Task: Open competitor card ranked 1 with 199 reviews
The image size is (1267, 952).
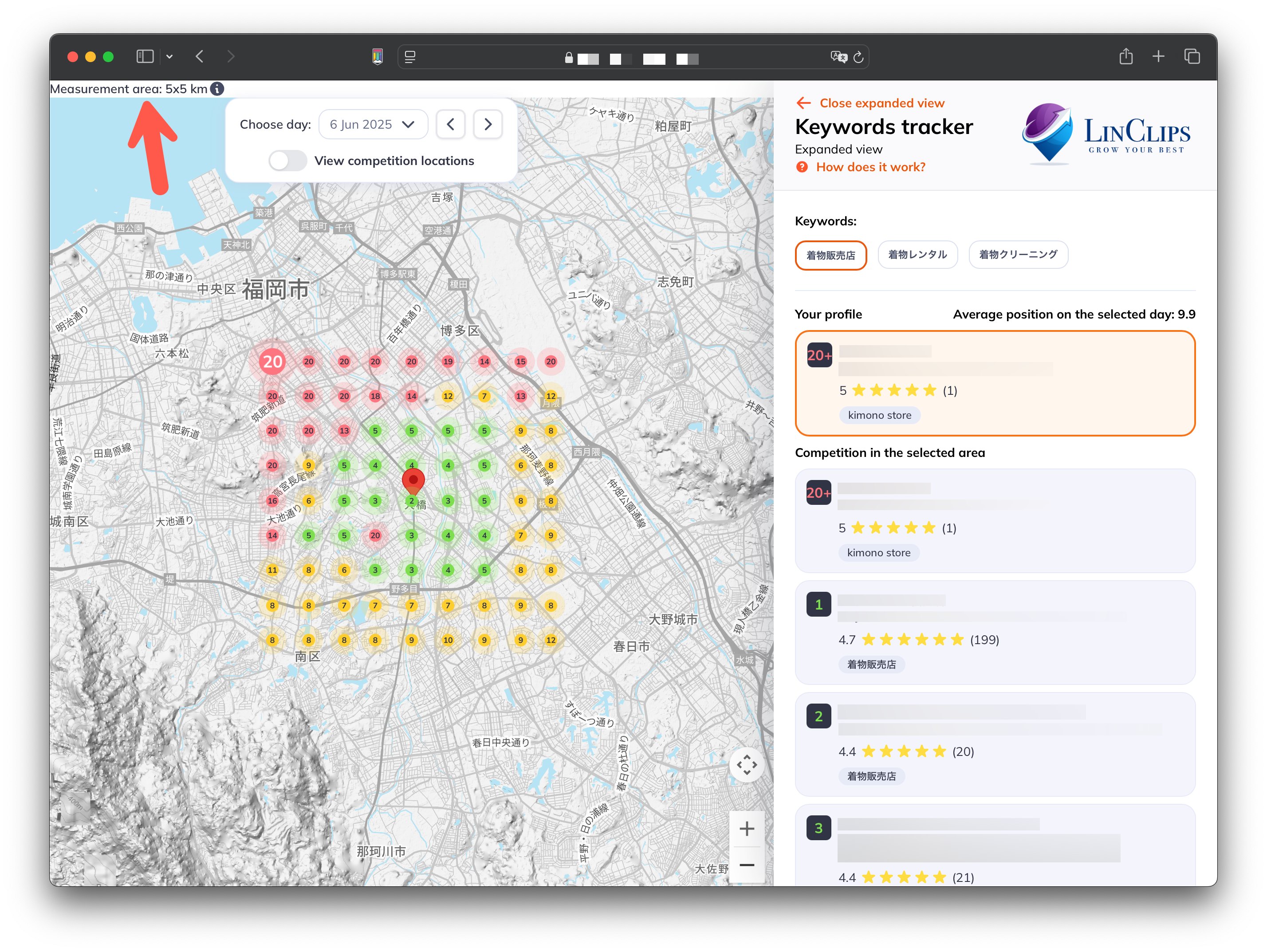Action: click(x=995, y=633)
